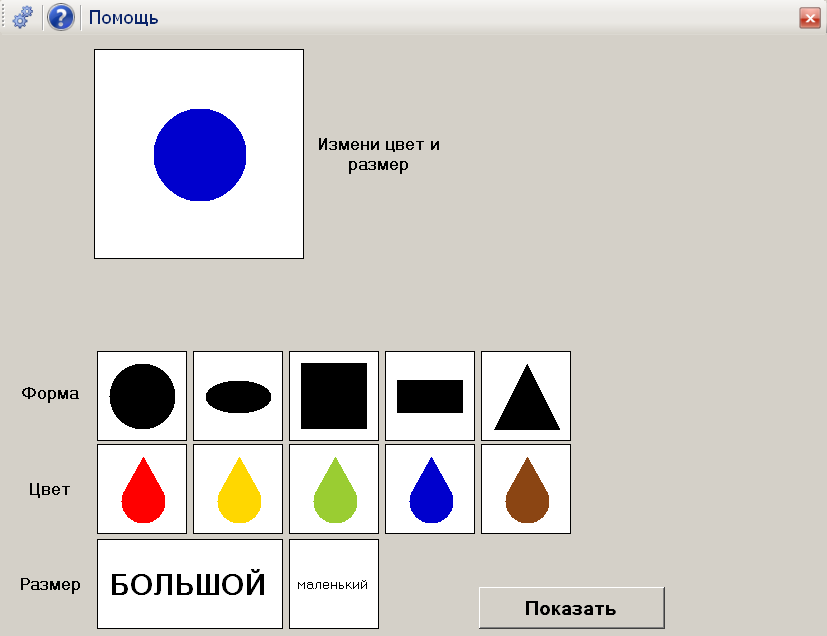Click the blue circle preview image
Viewport: 827px width, 636px height.
(x=198, y=153)
